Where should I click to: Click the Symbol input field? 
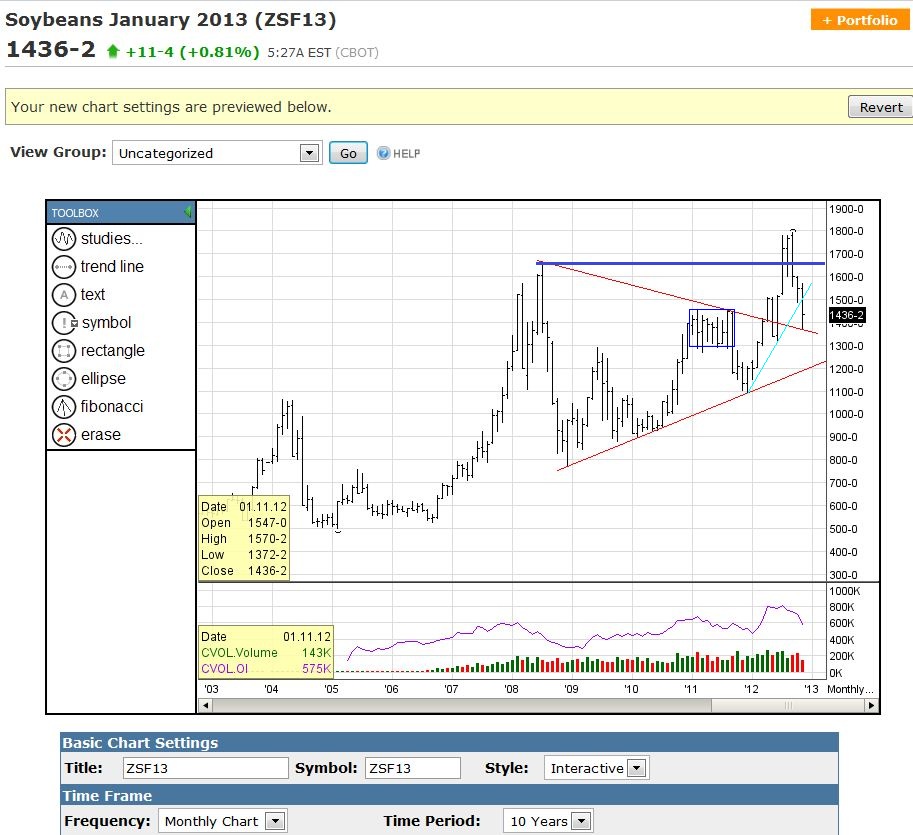click(413, 768)
